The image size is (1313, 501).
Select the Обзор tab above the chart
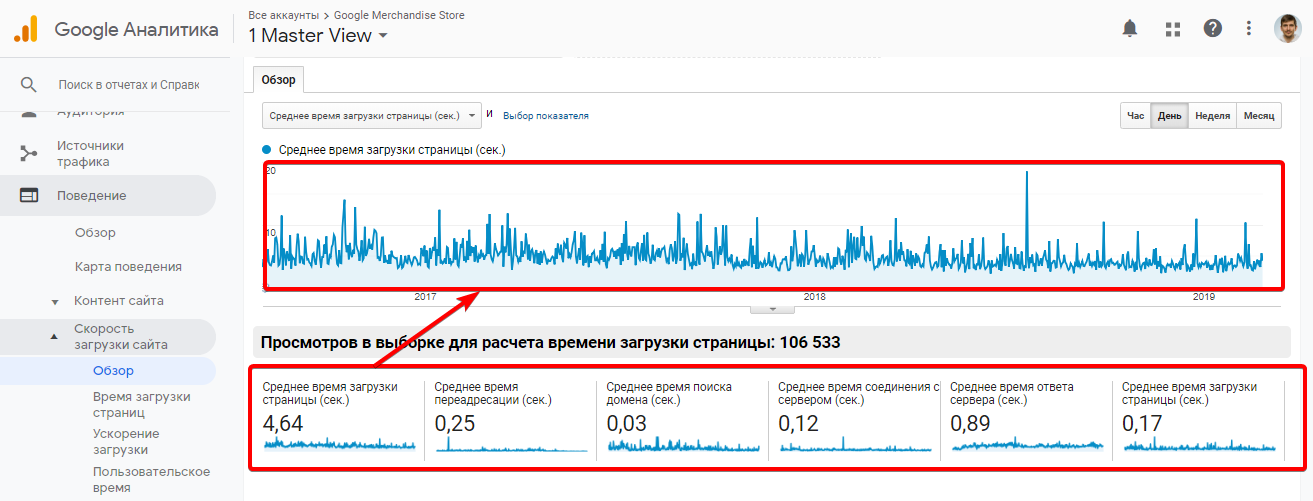[278, 80]
